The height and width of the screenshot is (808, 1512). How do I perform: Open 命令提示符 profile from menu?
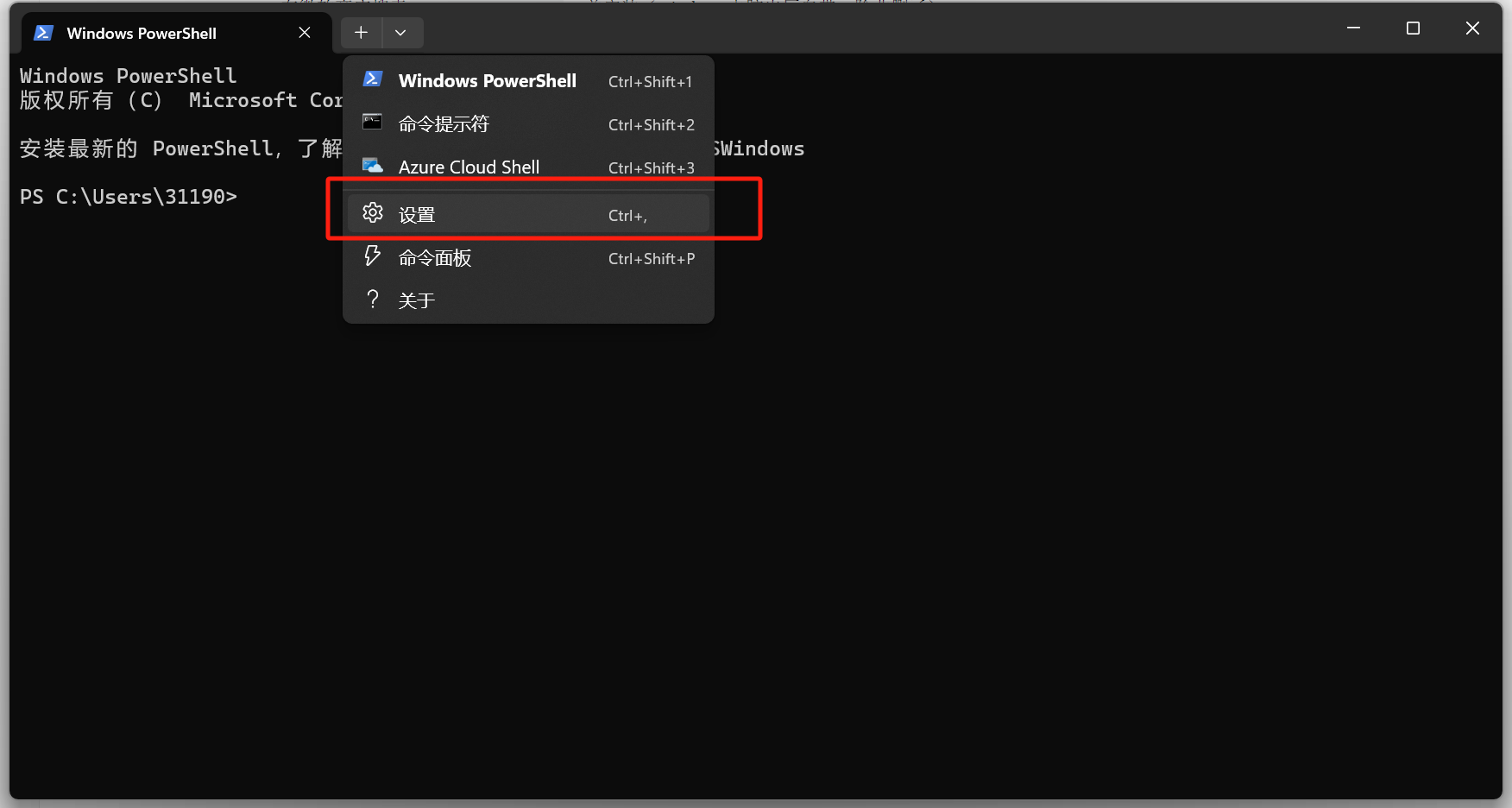[528, 124]
